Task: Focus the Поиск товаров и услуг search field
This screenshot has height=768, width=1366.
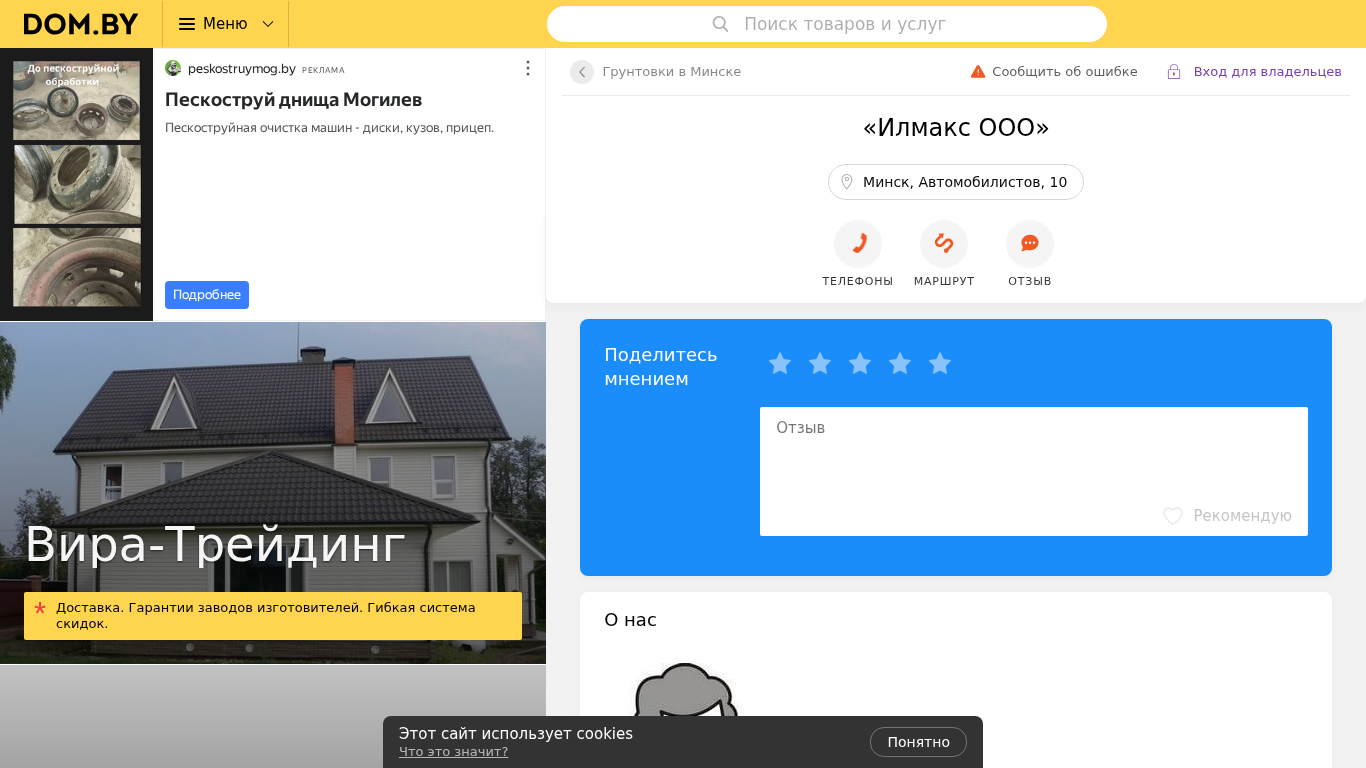Action: pos(827,24)
